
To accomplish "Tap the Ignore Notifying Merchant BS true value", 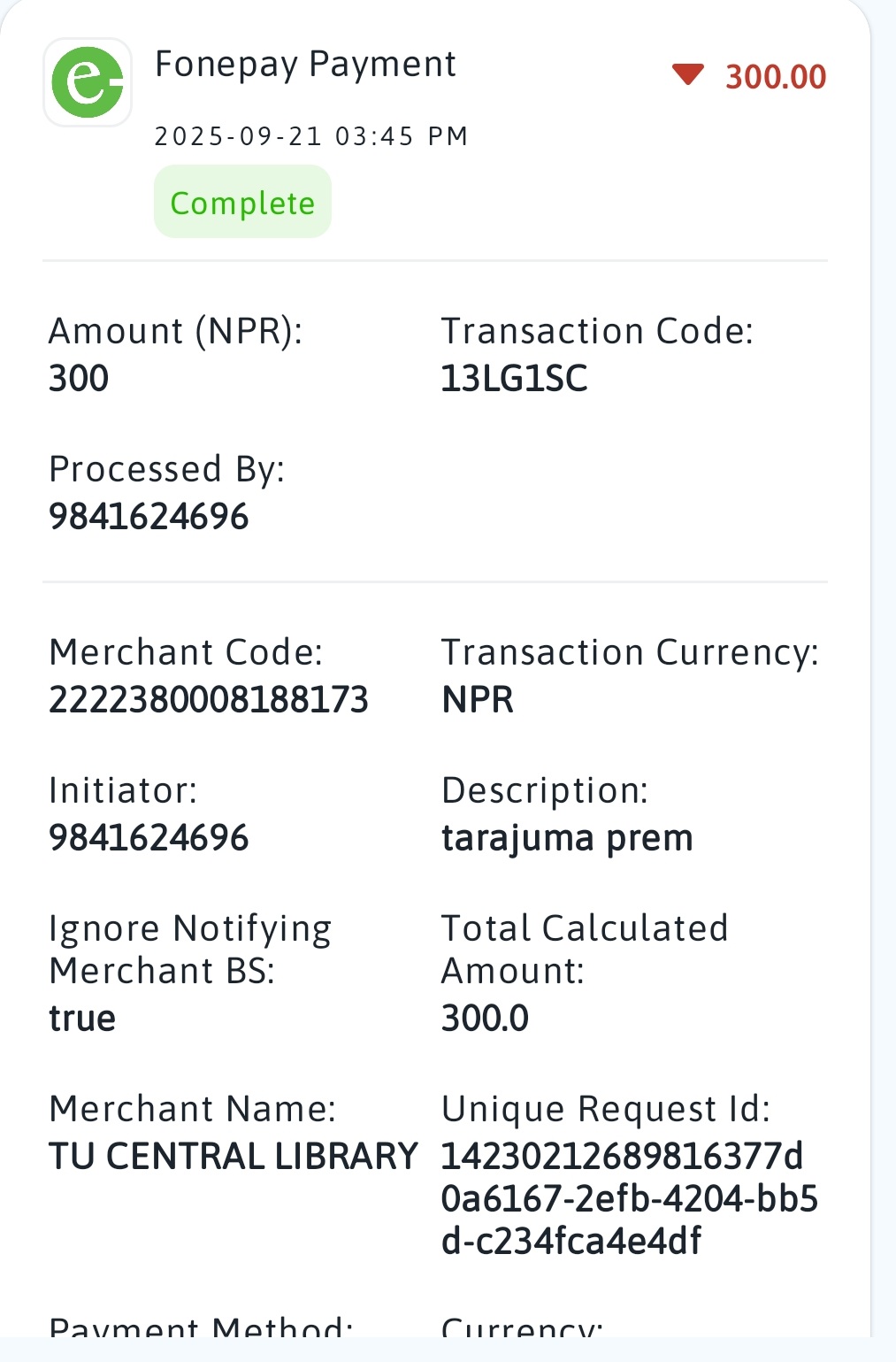I will coord(82,1019).
